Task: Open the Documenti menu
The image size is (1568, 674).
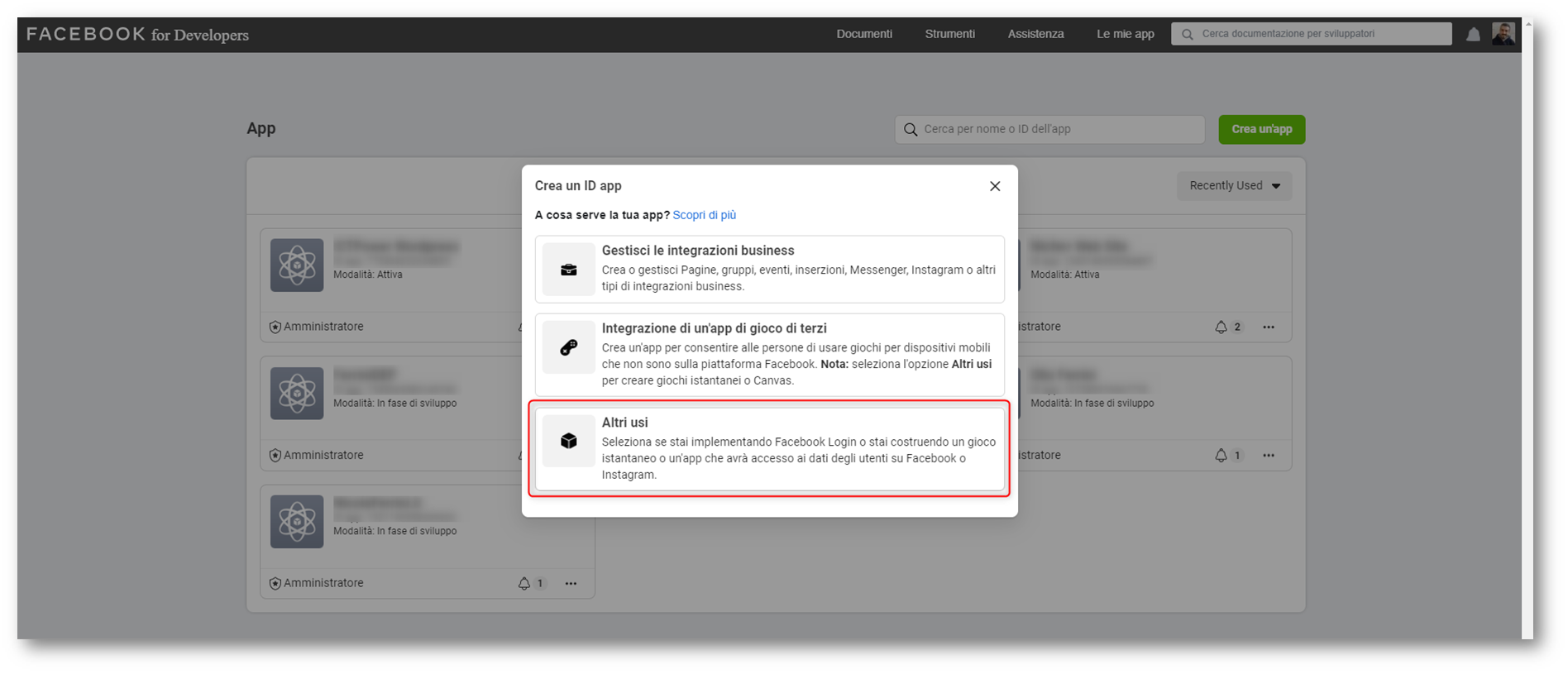Action: [x=864, y=34]
